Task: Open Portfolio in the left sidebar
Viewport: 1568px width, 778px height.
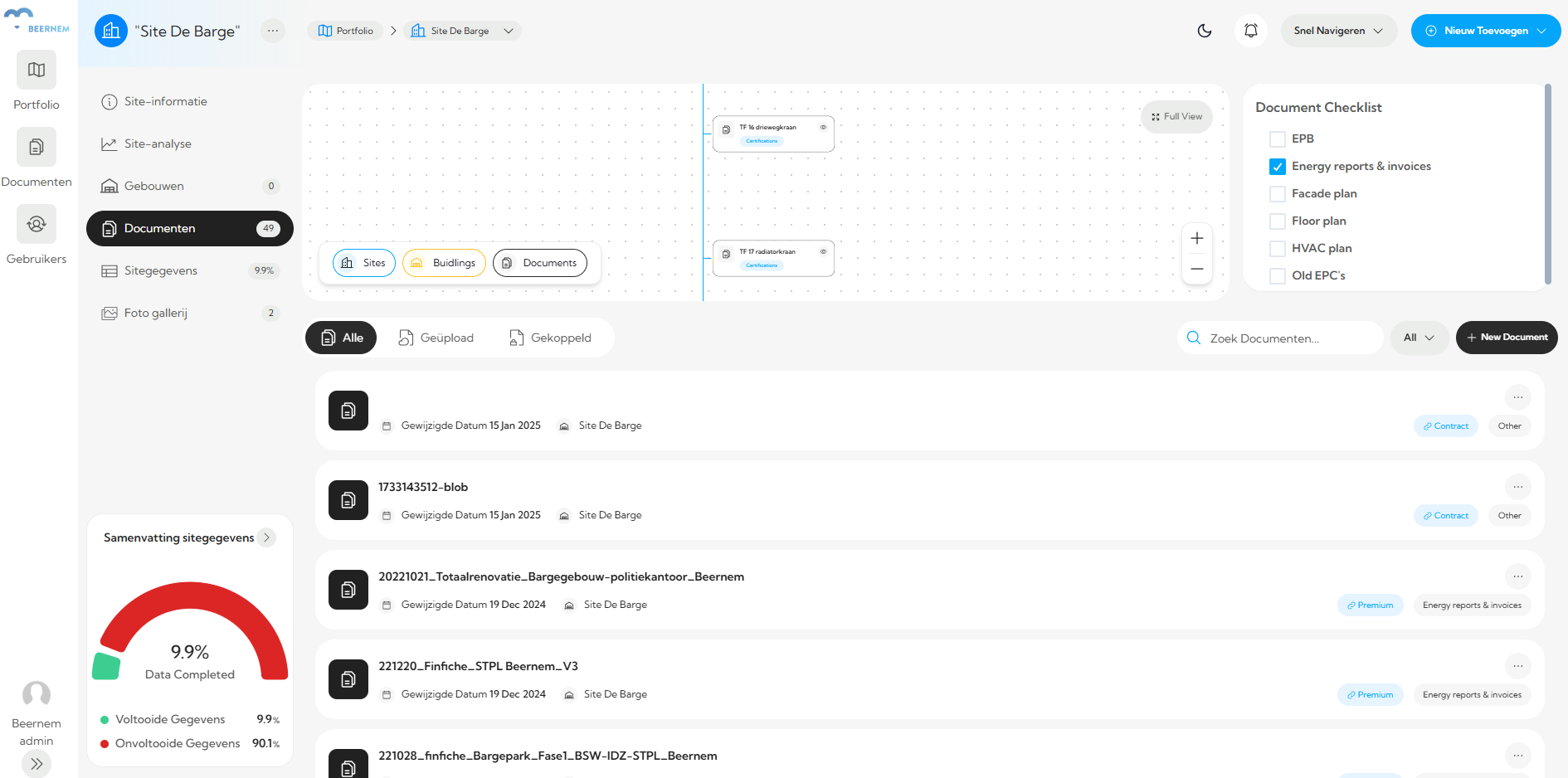Action: (x=37, y=71)
